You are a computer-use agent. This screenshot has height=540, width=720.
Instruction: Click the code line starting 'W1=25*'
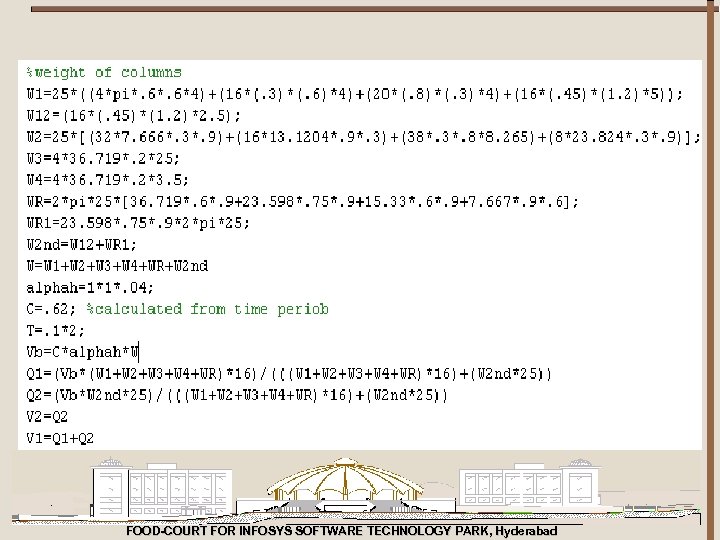[354, 94]
